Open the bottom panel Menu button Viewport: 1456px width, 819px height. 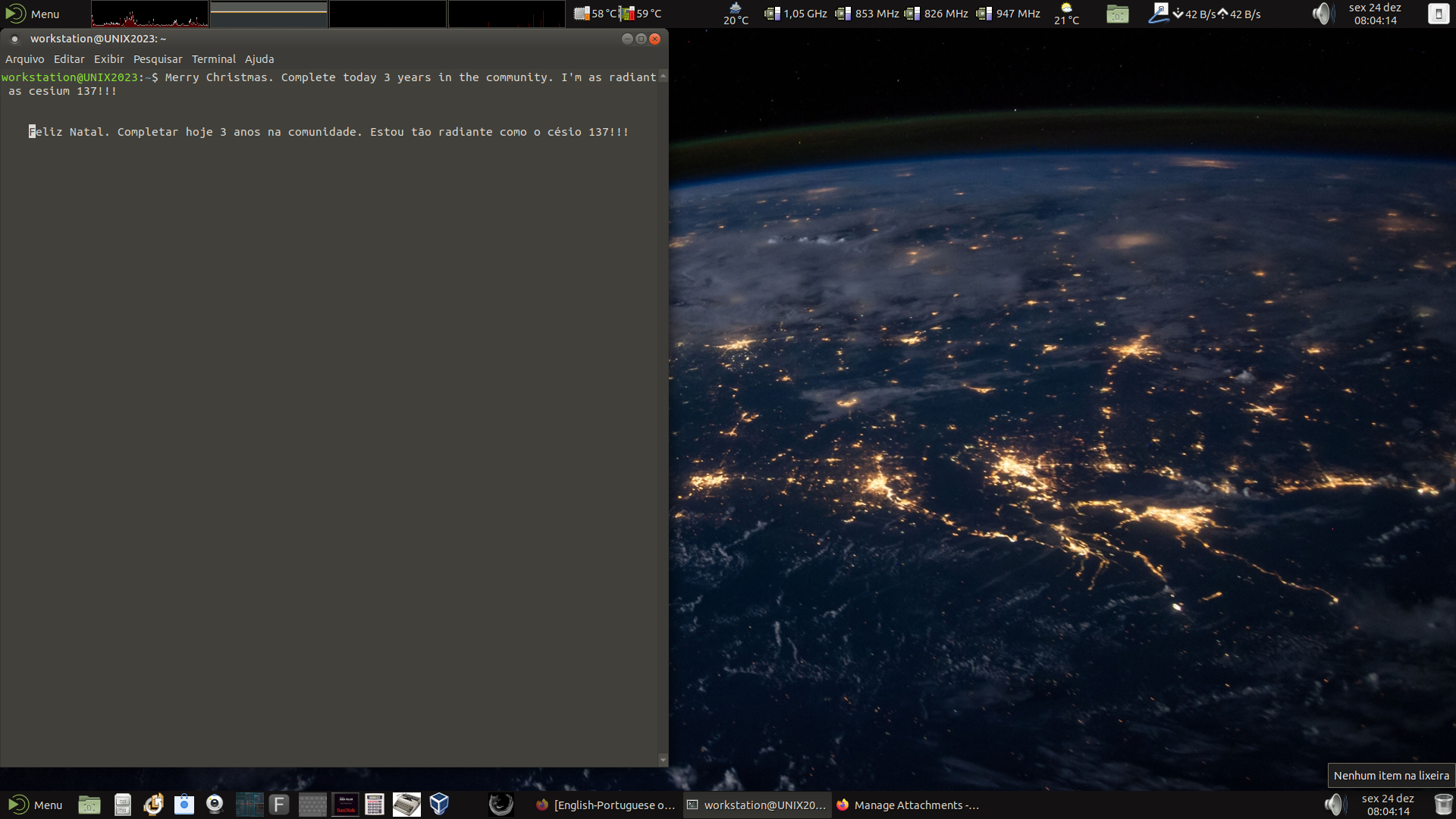[x=36, y=805]
